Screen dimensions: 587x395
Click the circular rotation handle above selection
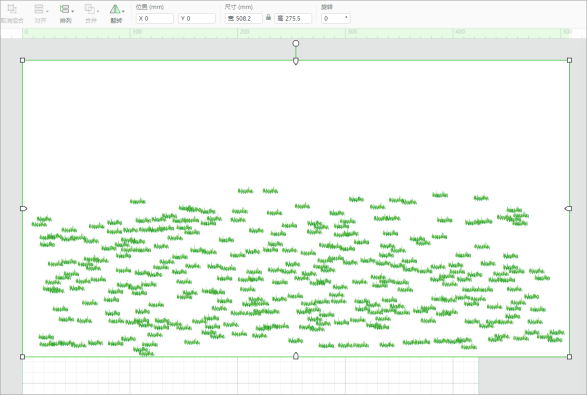coord(296,43)
